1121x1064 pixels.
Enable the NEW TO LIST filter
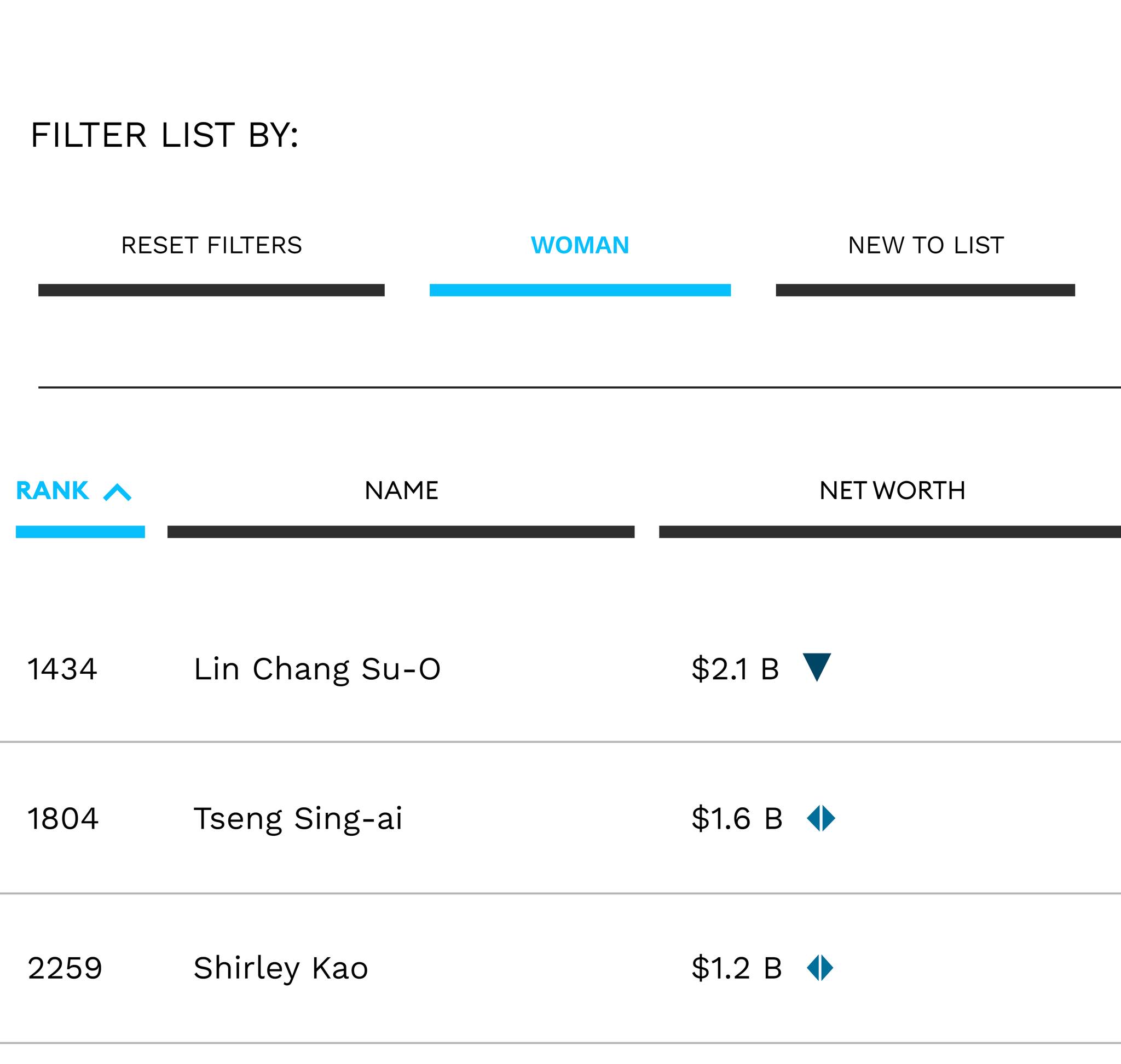pos(925,246)
